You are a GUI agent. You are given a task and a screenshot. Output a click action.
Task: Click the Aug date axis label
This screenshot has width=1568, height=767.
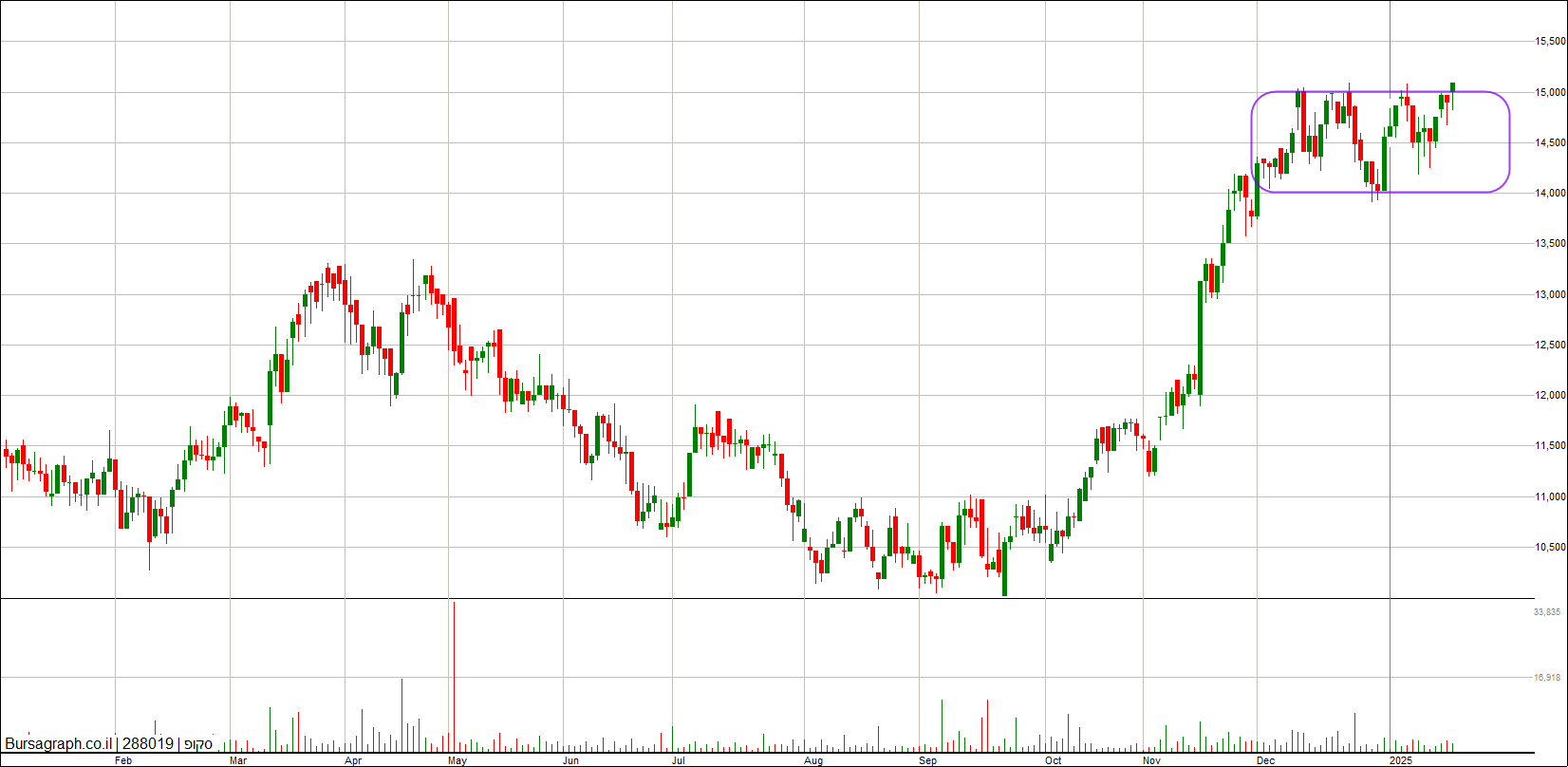tap(813, 761)
